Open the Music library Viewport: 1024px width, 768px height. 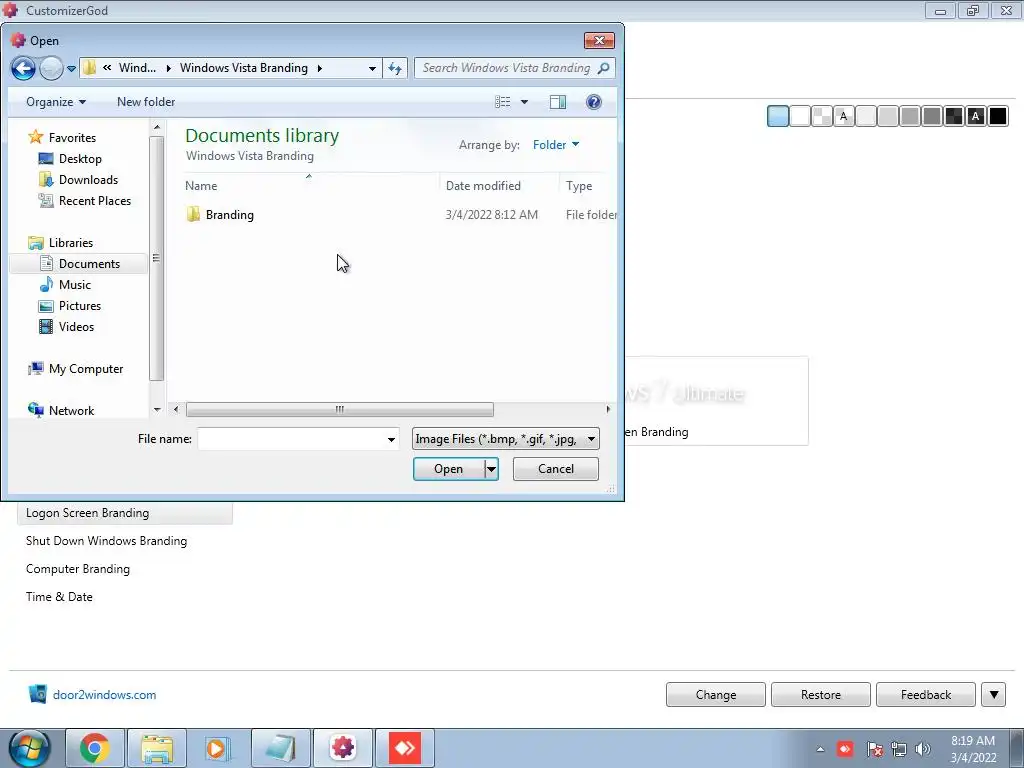[74, 285]
